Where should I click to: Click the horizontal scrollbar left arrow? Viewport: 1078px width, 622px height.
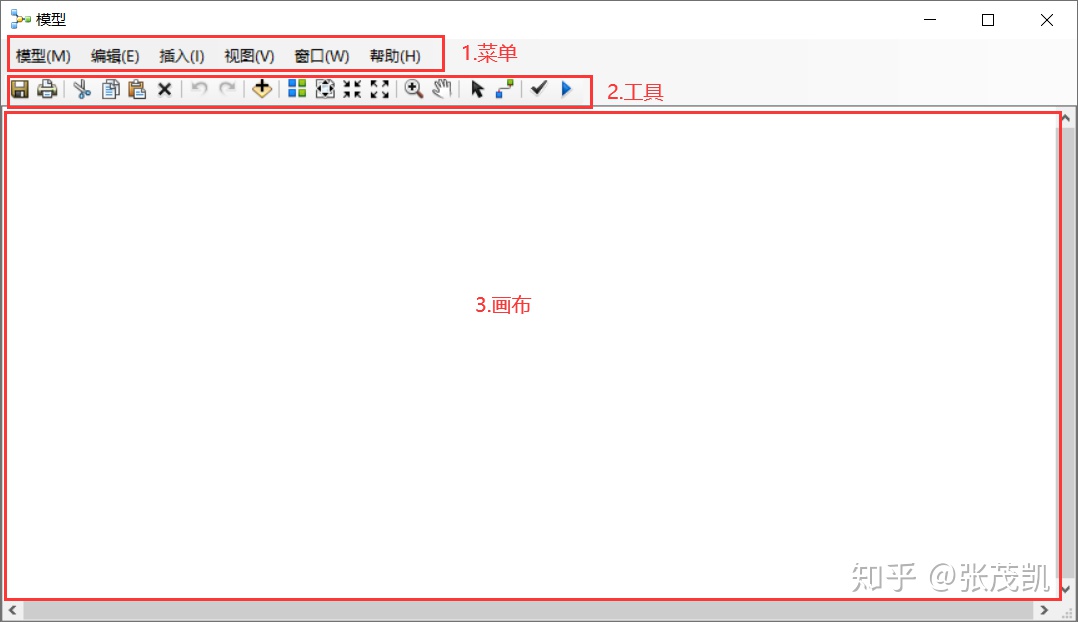click(12, 610)
